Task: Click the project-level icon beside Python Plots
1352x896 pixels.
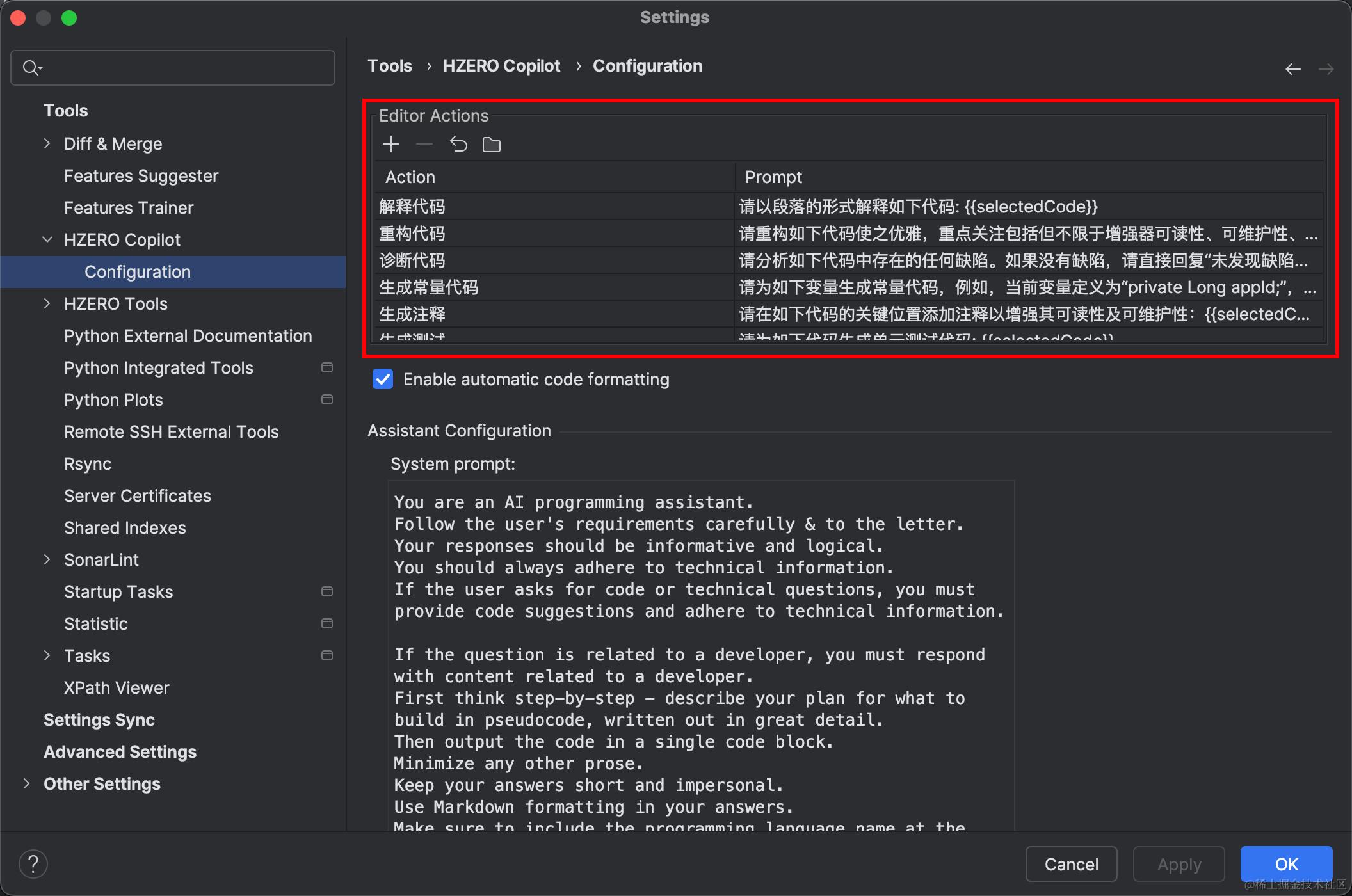Action: (x=326, y=399)
